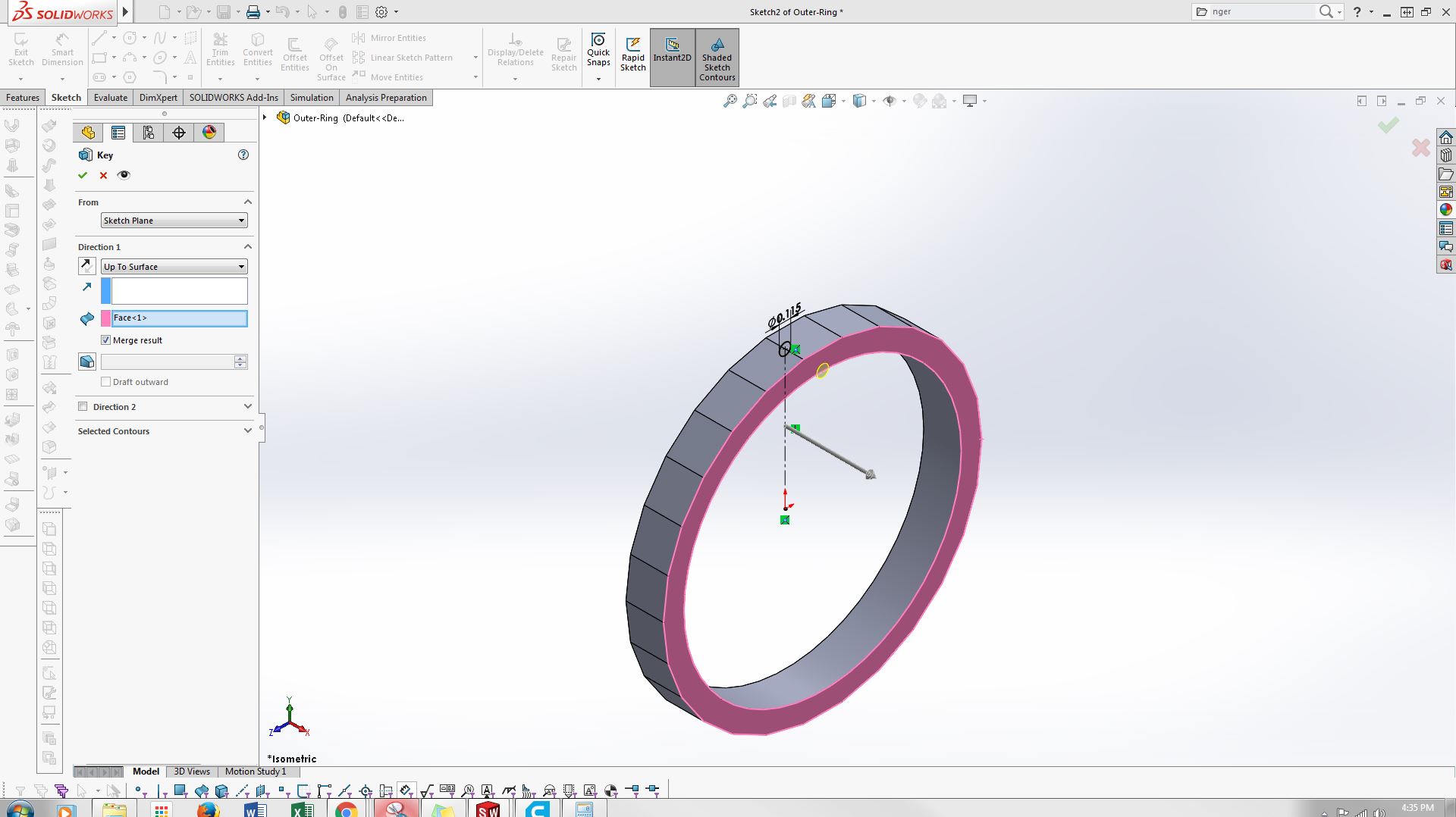Click the Zoom to Area icon
This screenshot has width=1456, height=817.
coord(749,101)
